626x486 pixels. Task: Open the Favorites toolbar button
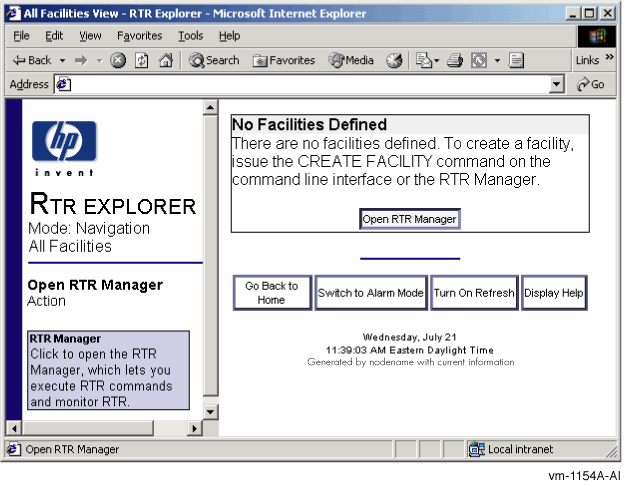(284, 61)
